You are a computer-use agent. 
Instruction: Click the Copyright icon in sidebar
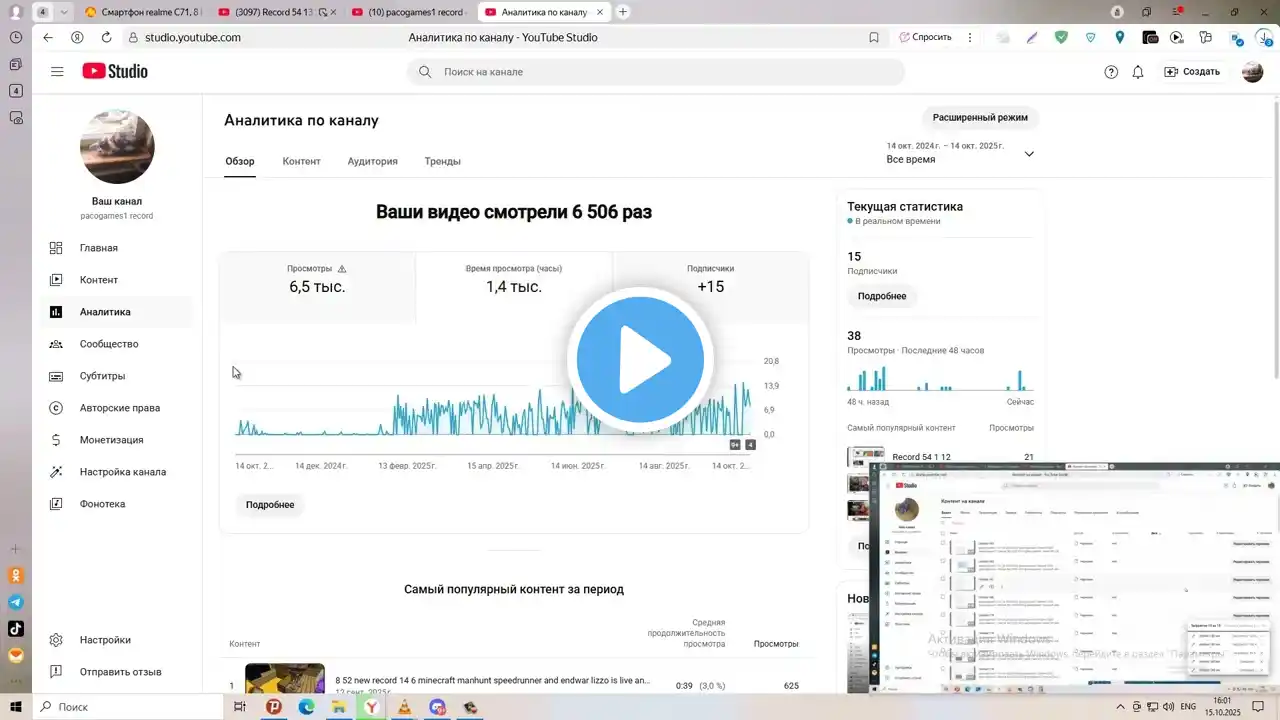[57, 408]
